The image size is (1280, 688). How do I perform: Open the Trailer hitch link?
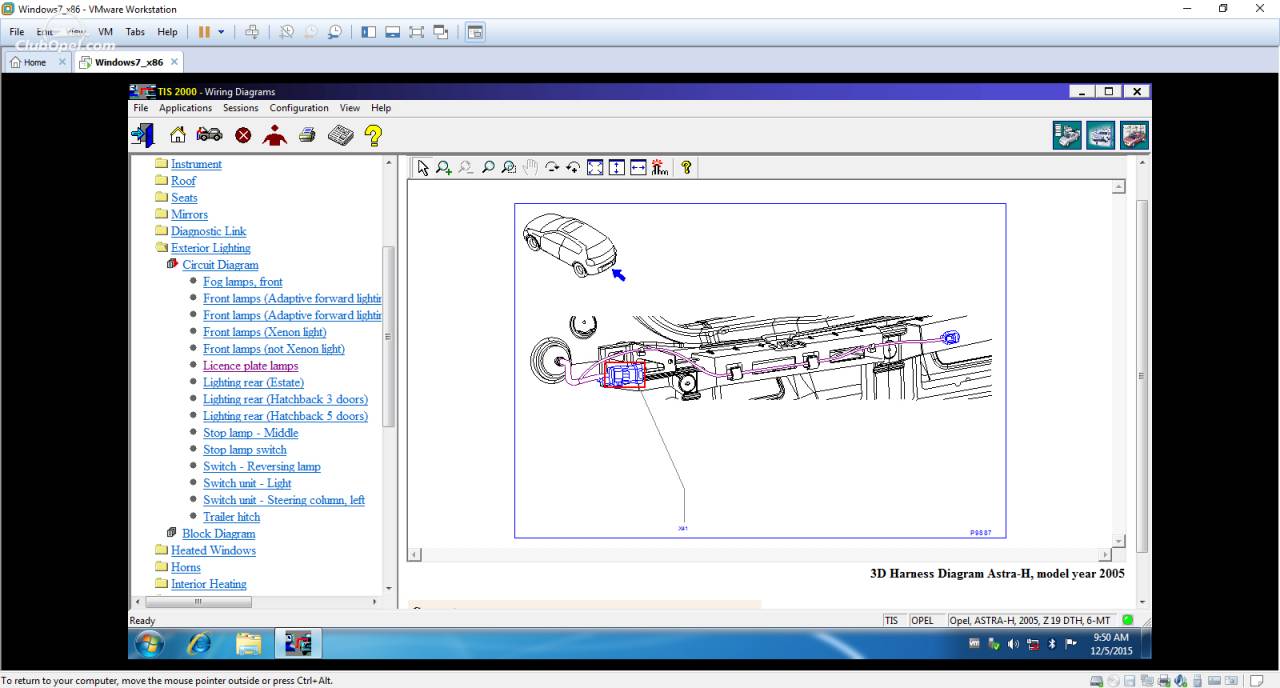[x=232, y=517]
